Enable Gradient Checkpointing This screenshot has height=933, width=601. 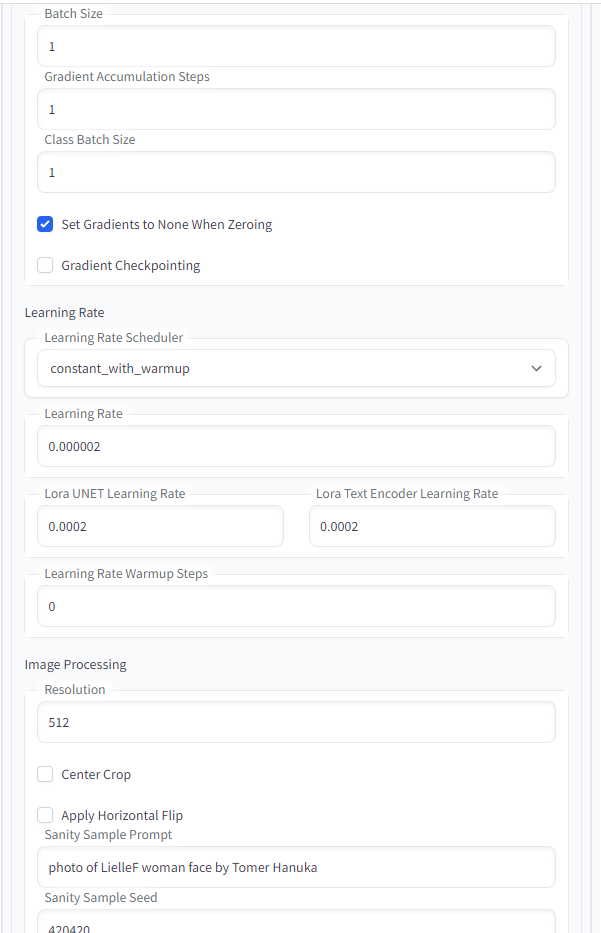click(x=45, y=265)
